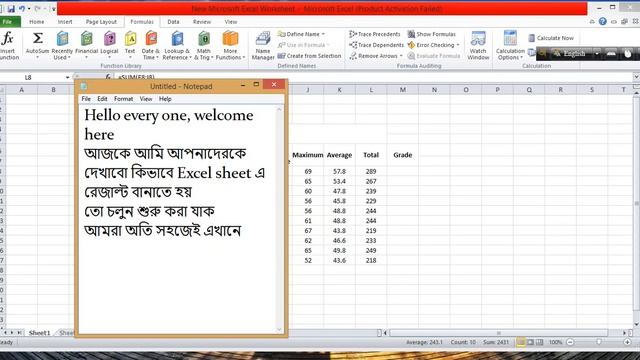Select the Grade header cell
The width and height of the screenshot is (640, 360).
(402, 155)
